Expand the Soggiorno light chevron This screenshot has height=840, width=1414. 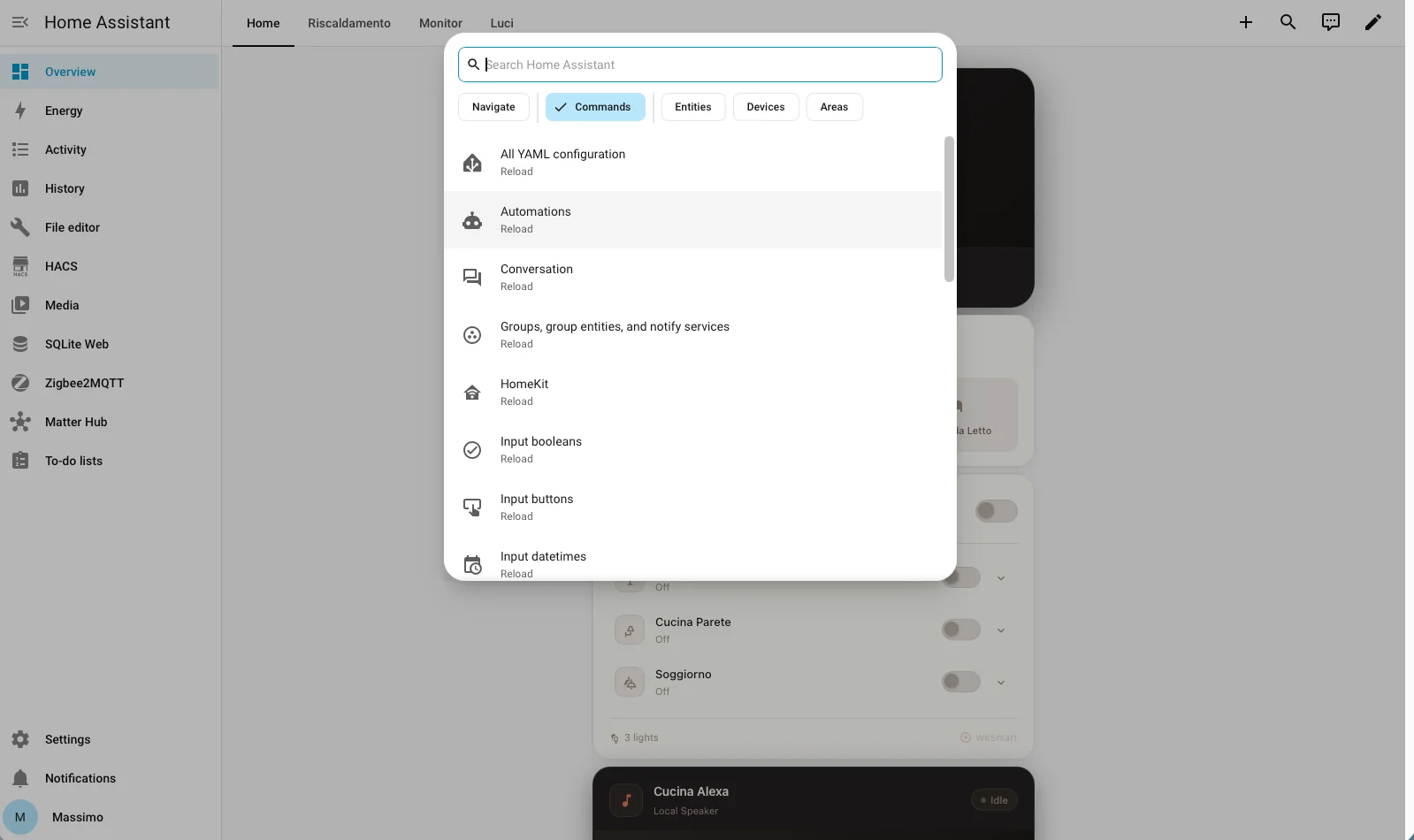coord(1001,683)
